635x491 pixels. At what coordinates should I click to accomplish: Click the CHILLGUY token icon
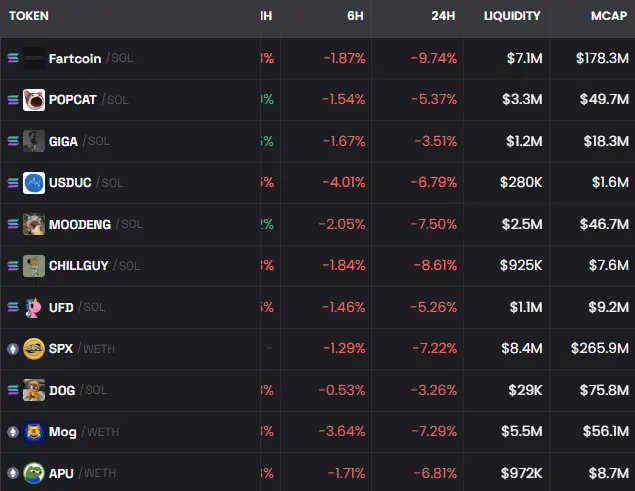tap(34, 266)
